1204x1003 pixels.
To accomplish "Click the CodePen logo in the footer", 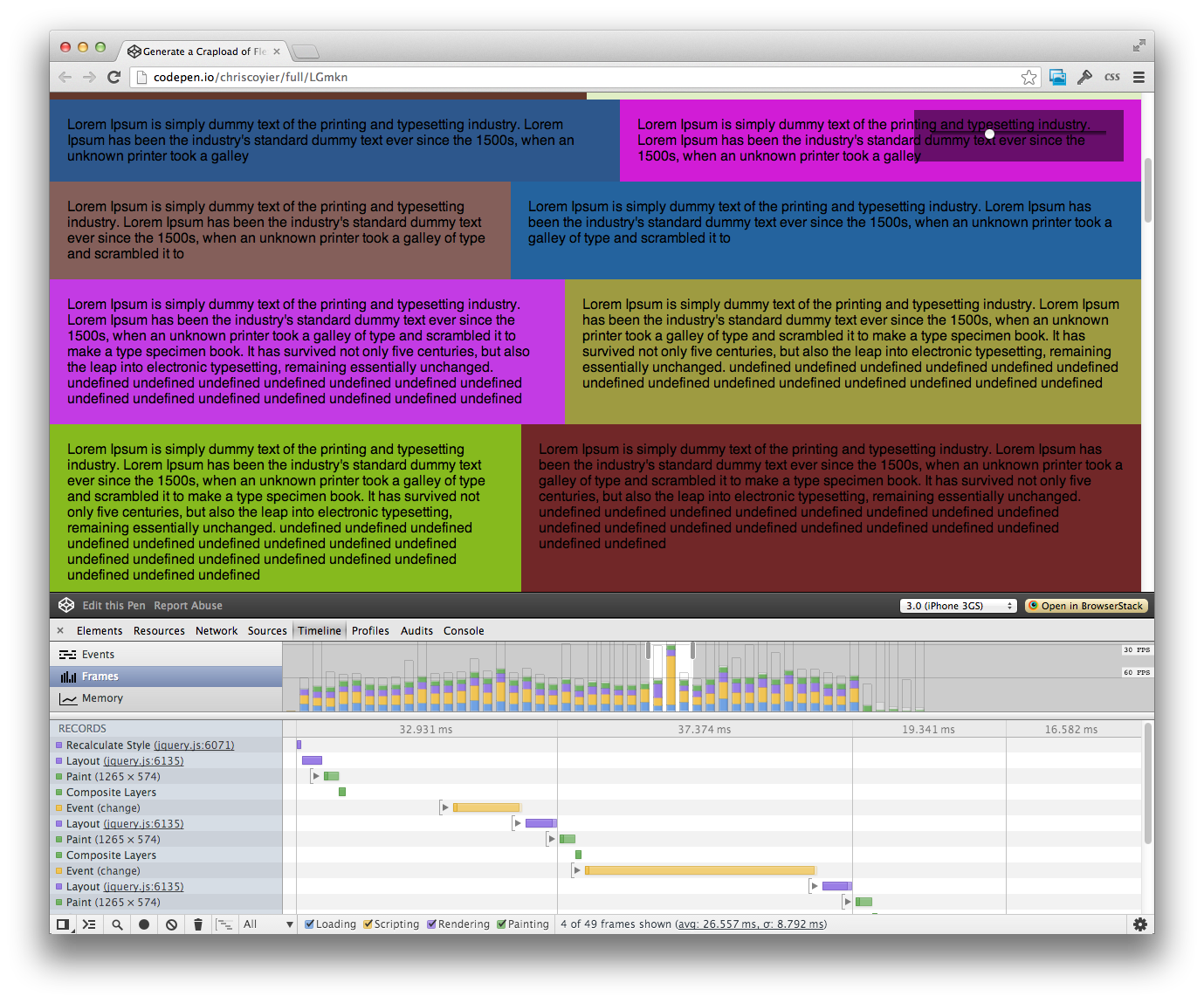I will pos(66,605).
